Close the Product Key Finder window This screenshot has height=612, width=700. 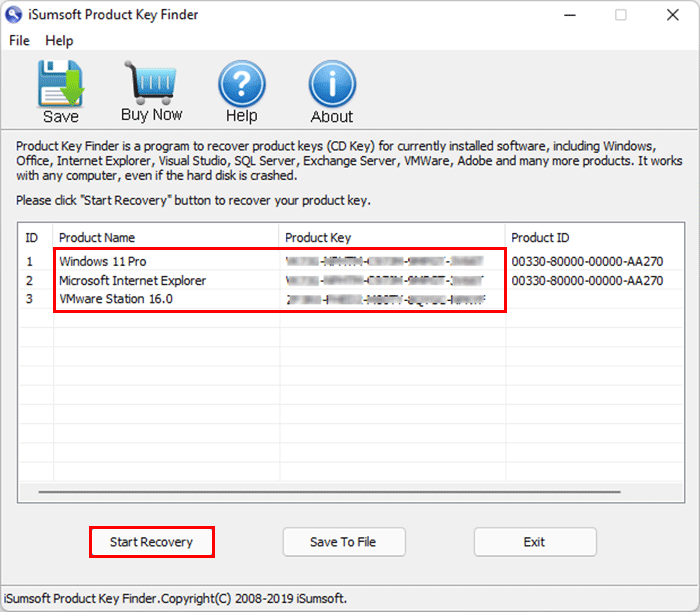click(x=673, y=15)
